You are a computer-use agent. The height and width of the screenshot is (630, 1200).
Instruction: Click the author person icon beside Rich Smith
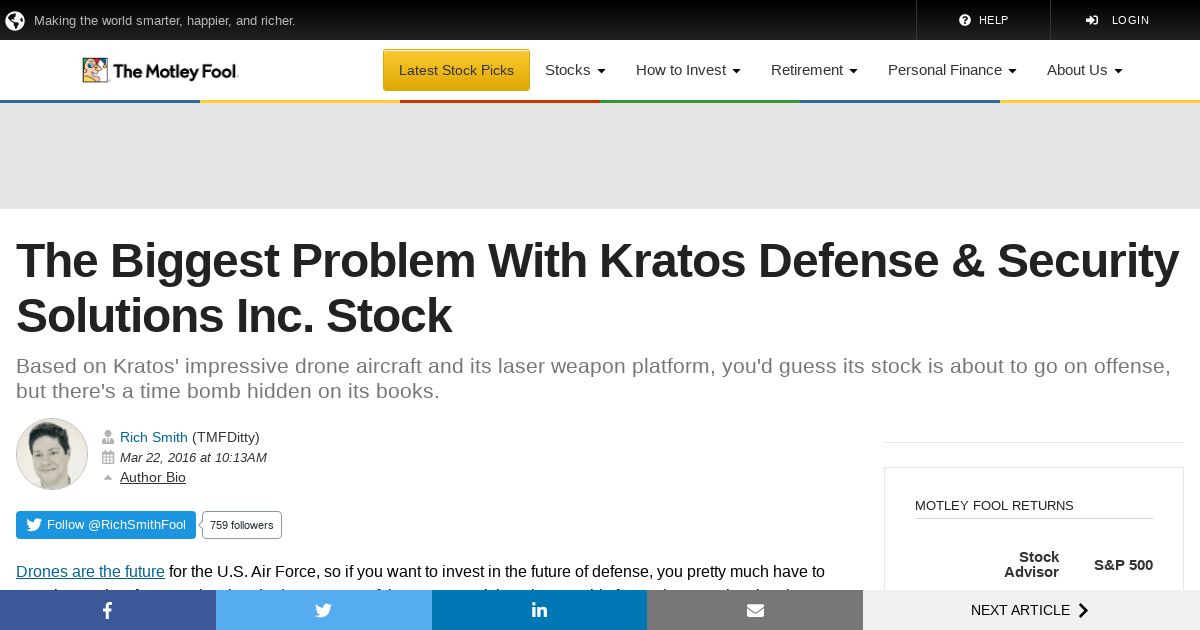click(x=108, y=437)
